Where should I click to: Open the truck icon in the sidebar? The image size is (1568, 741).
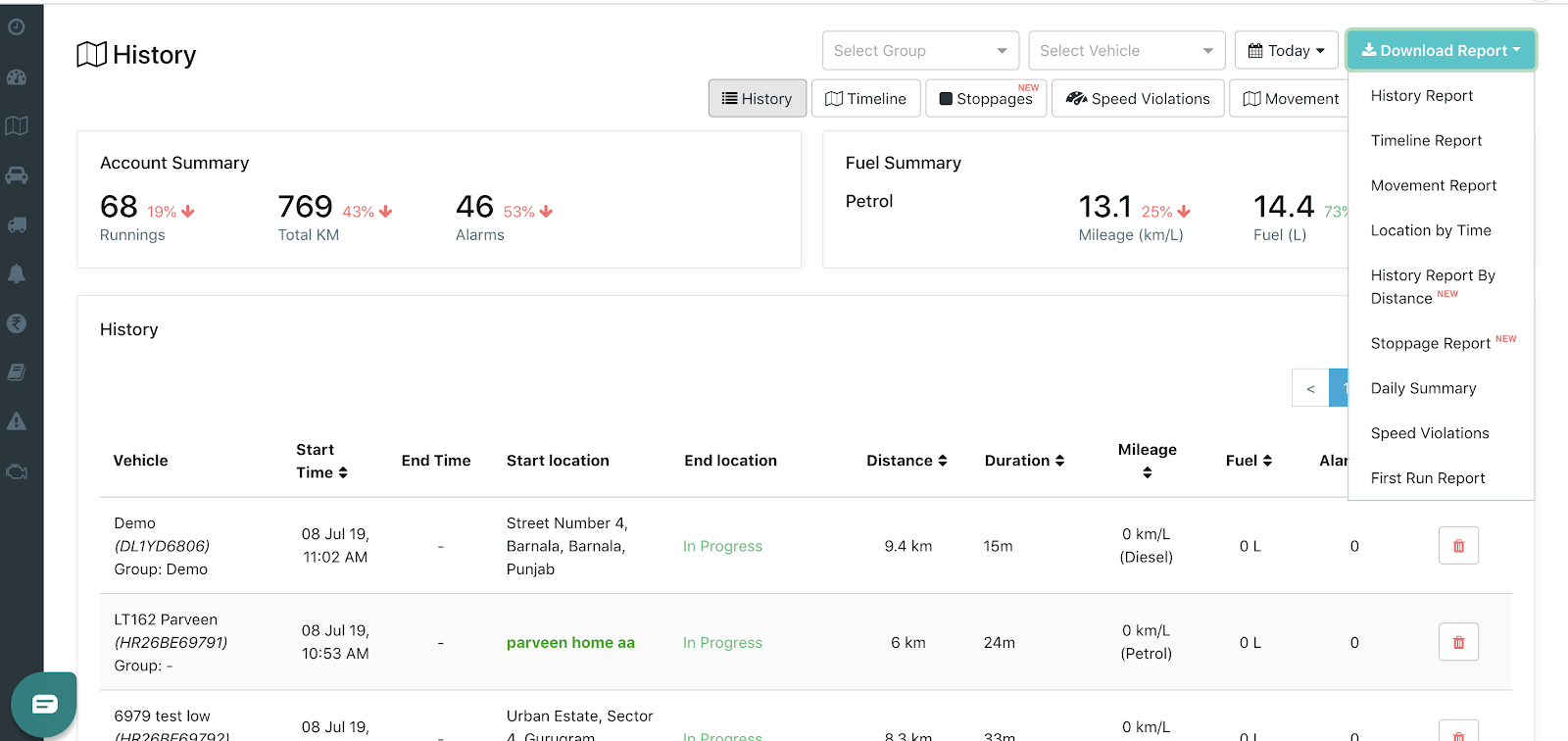point(17,224)
